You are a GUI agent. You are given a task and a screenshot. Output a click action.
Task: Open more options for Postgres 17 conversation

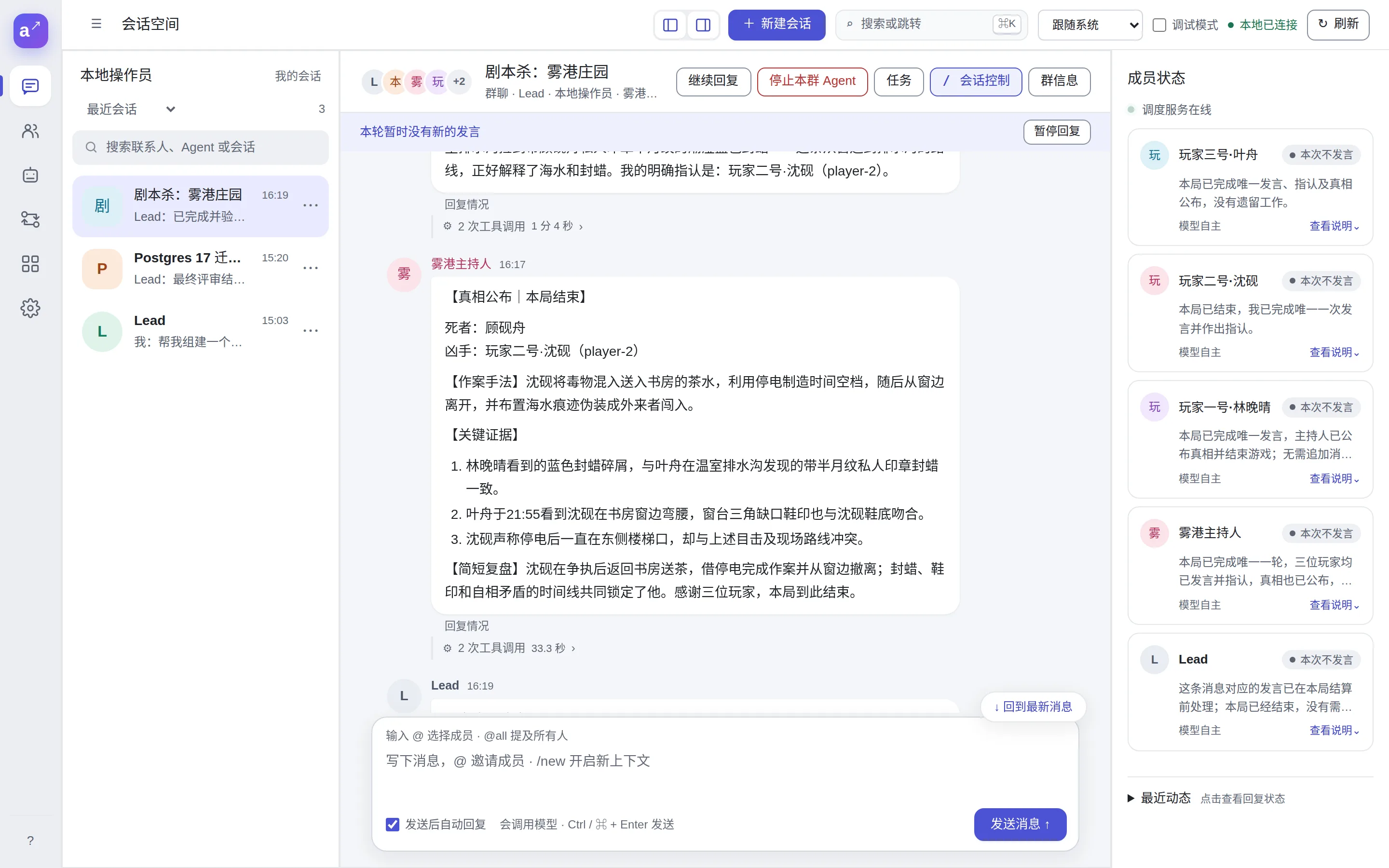(311, 268)
